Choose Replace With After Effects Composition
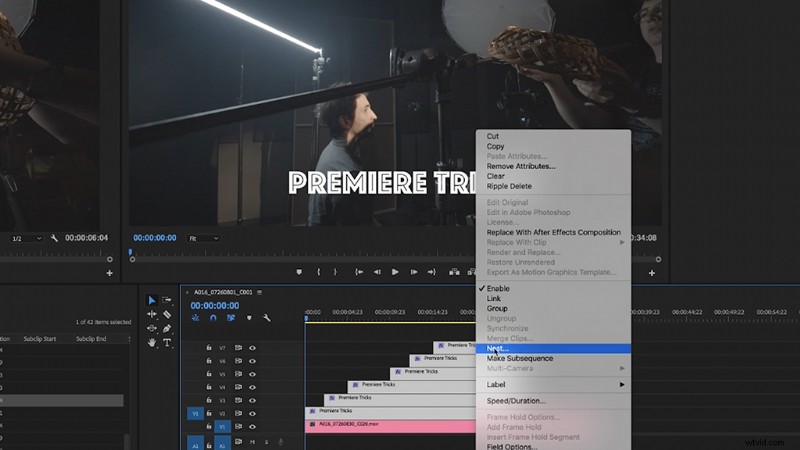 (554, 232)
